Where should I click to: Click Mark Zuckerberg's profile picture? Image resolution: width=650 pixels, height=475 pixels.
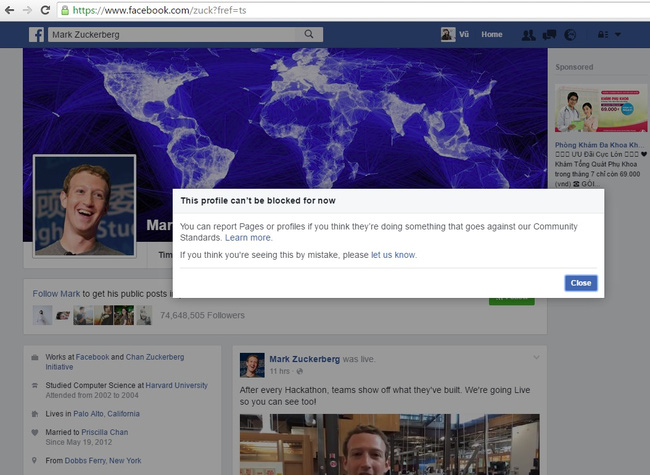point(85,206)
